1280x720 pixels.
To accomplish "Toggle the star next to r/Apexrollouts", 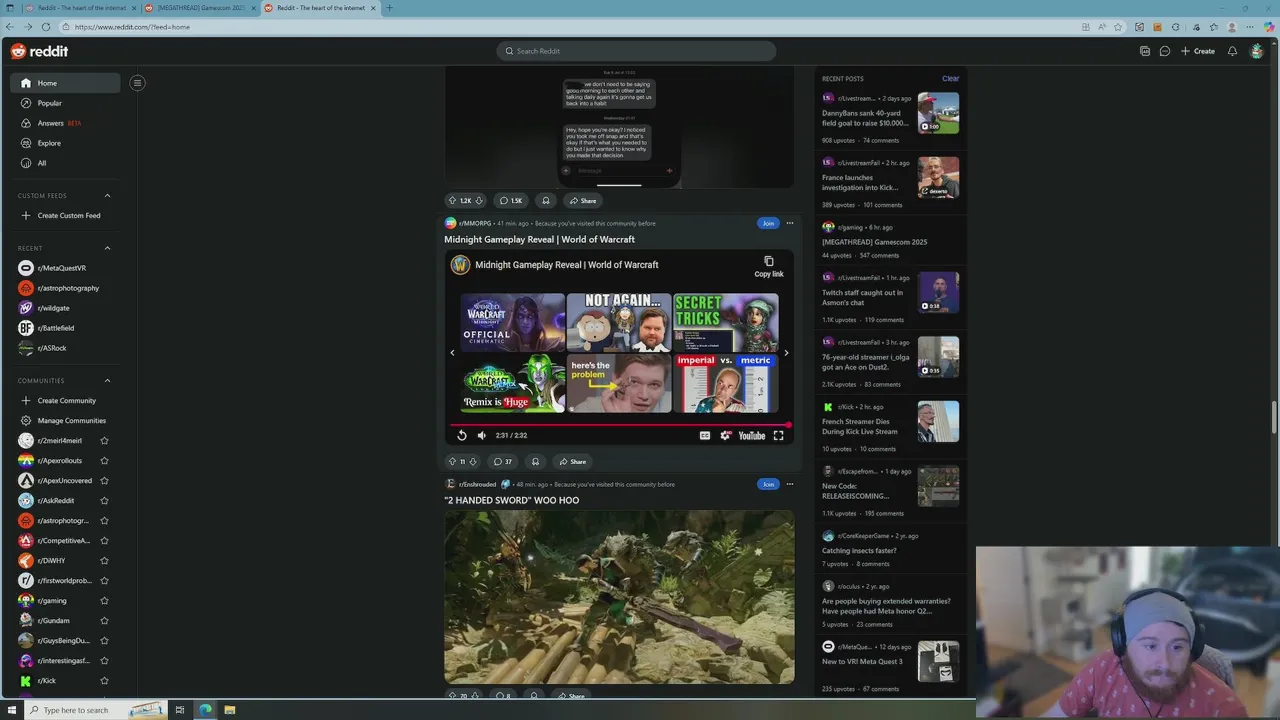I will pos(104,461).
